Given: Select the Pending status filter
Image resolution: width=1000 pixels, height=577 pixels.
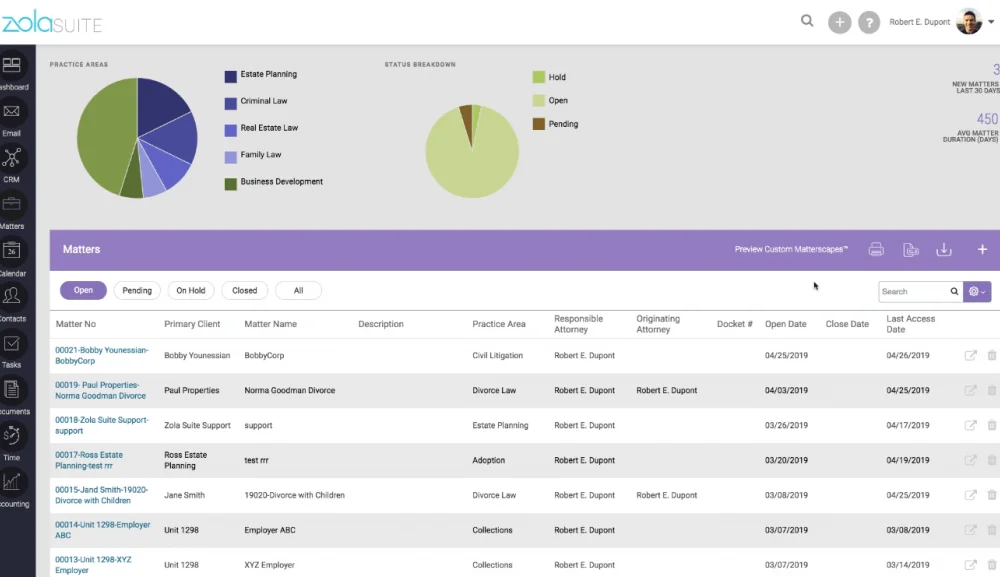Looking at the screenshot, I should [137, 290].
